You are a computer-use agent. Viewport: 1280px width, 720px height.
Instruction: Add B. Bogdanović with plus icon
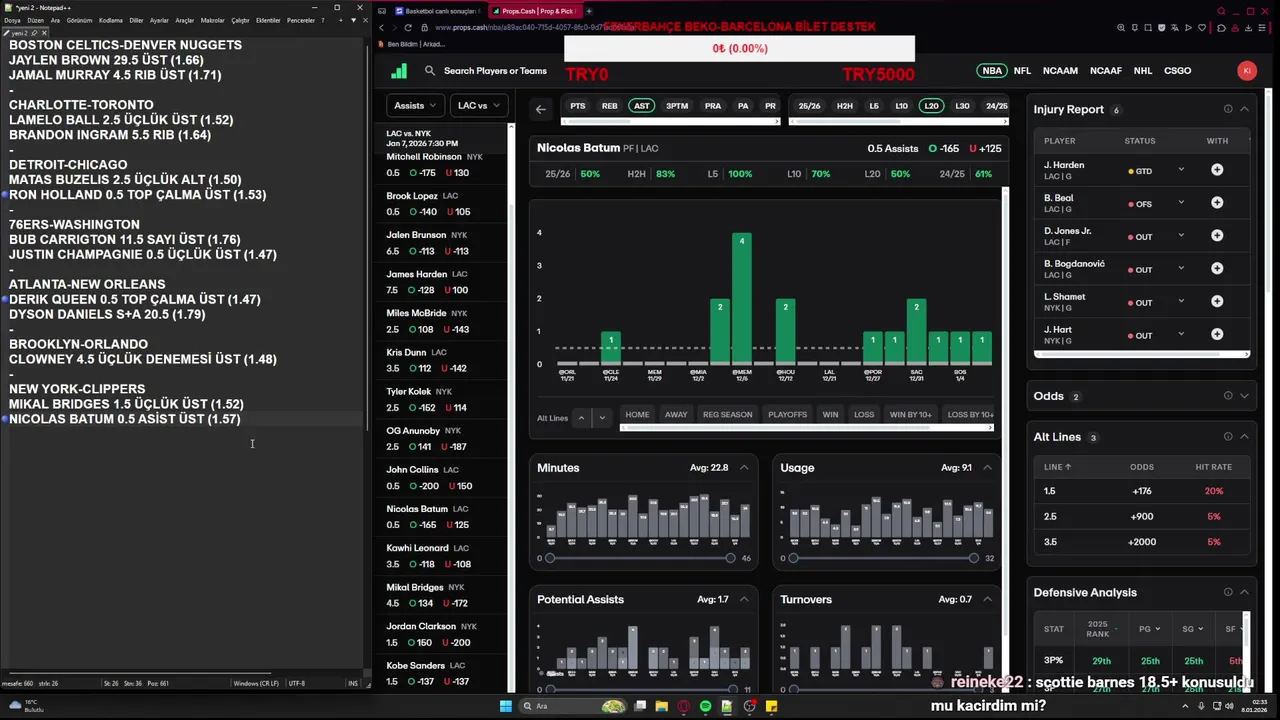point(1217,269)
